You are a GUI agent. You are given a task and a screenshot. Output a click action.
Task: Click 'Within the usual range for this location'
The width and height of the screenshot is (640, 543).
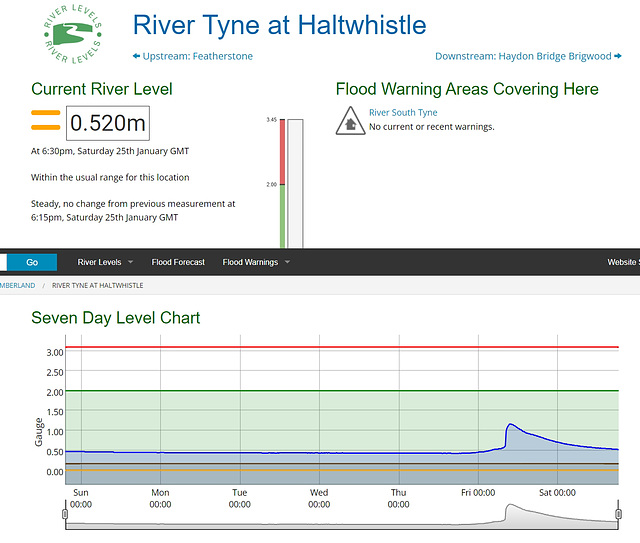[x=110, y=178]
